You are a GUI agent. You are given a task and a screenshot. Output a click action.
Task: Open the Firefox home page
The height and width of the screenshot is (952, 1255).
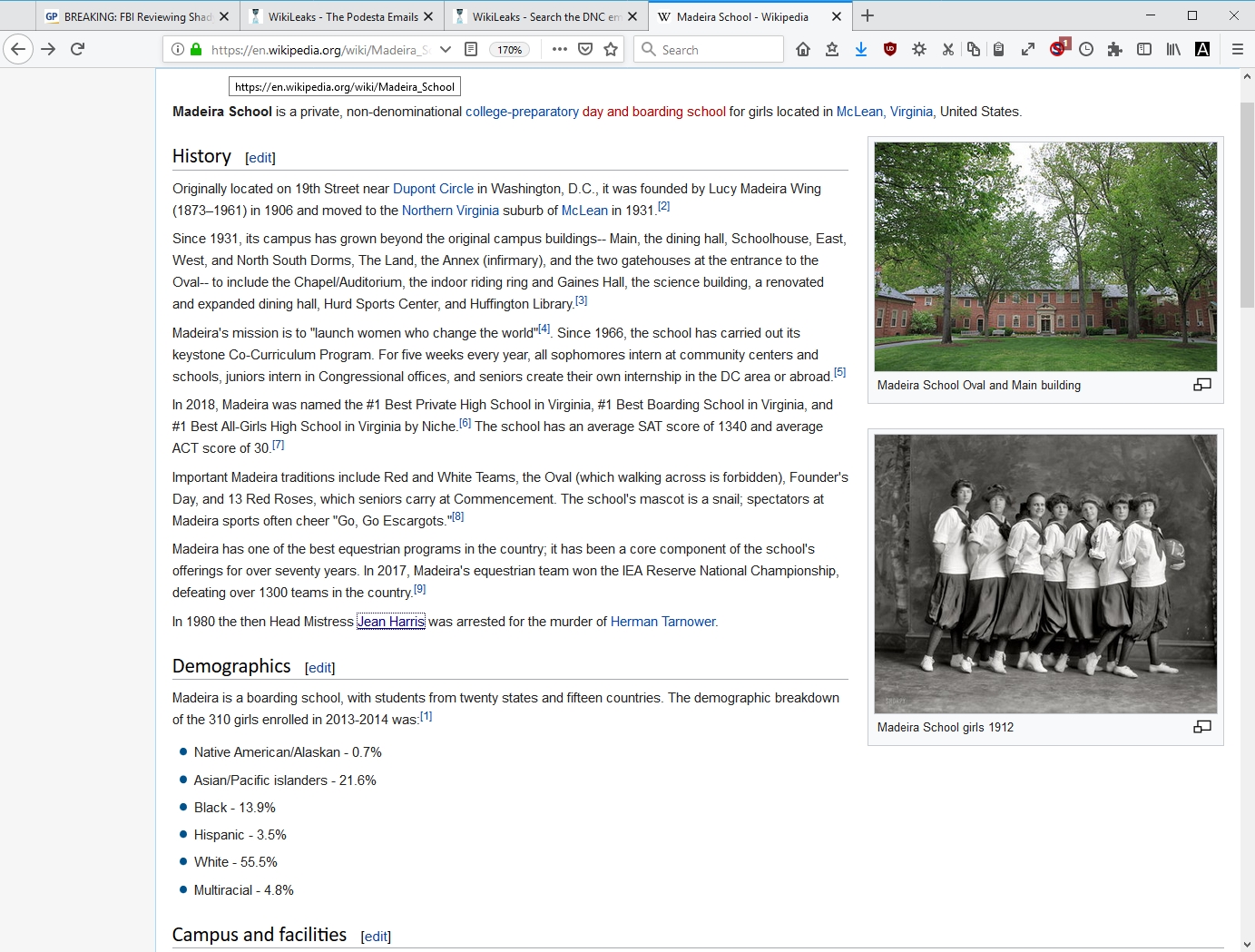coord(803,49)
